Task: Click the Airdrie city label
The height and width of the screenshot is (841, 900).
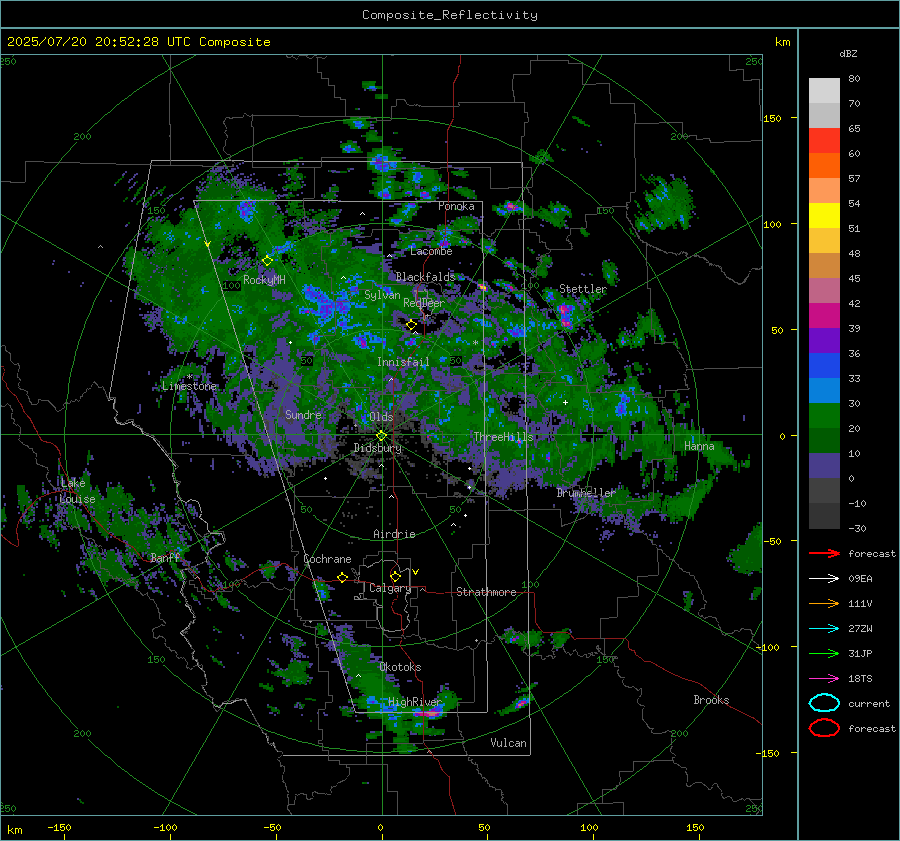Action: tap(394, 534)
